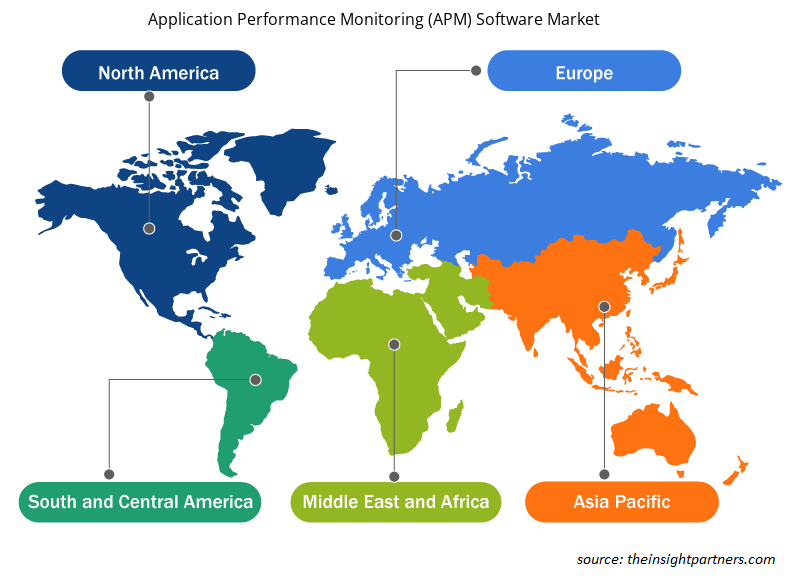This screenshot has height=580, width=800.
Task: Click the Europe label pill
Action: pyautogui.click(x=584, y=71)
